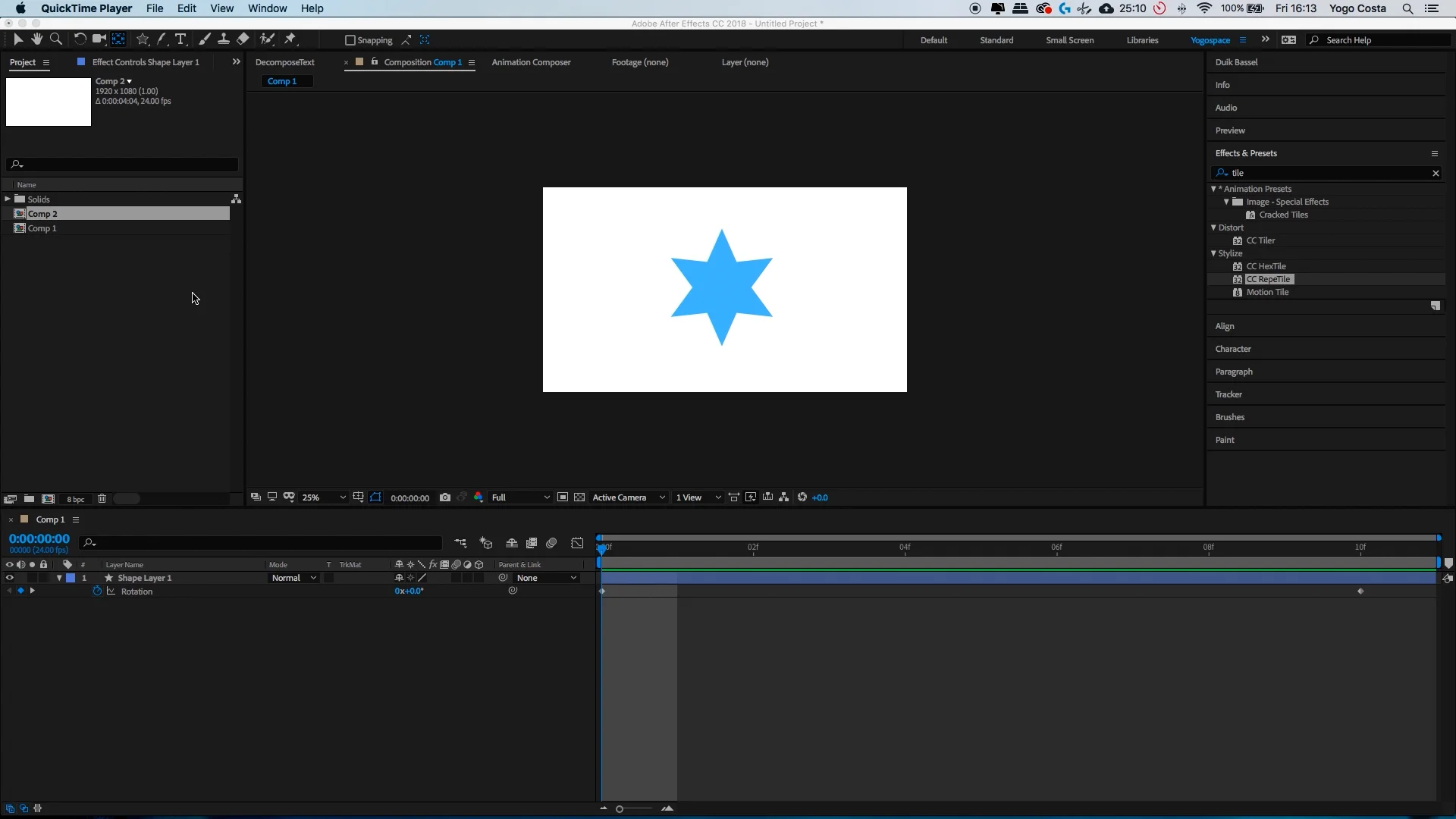Open the Character panel
The height and width of the screenshot is (819, 1456).
(1233, 349)
